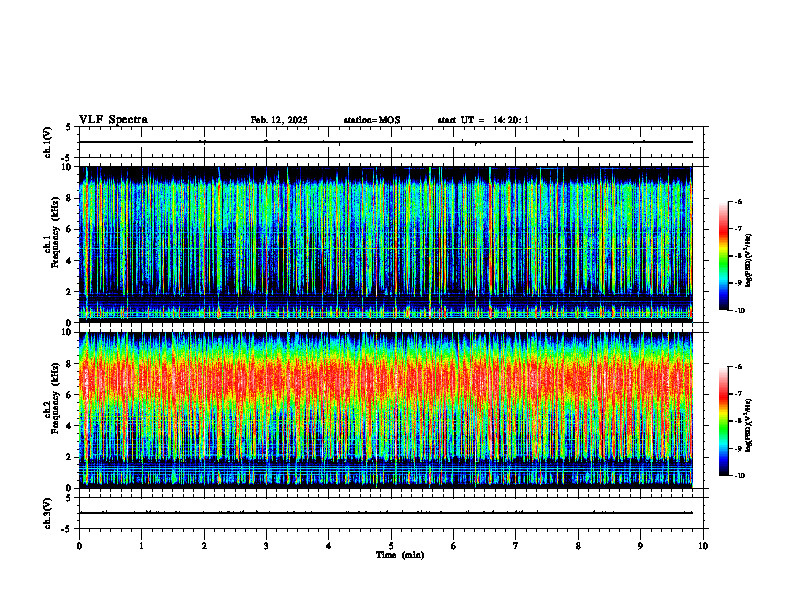
Task: Click the ch.2 colorbar log(PSD) unit label
Action: tap(749, 425)
